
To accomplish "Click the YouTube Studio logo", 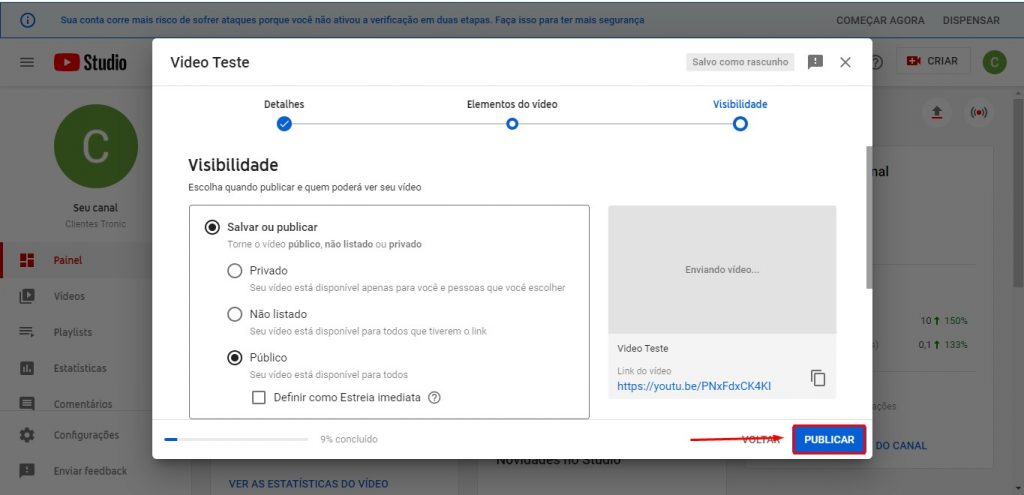I will coord(91,62).
